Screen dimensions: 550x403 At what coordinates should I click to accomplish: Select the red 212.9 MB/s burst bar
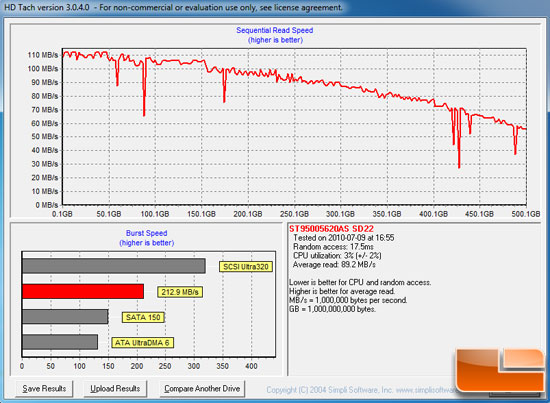tap(83, 291)
